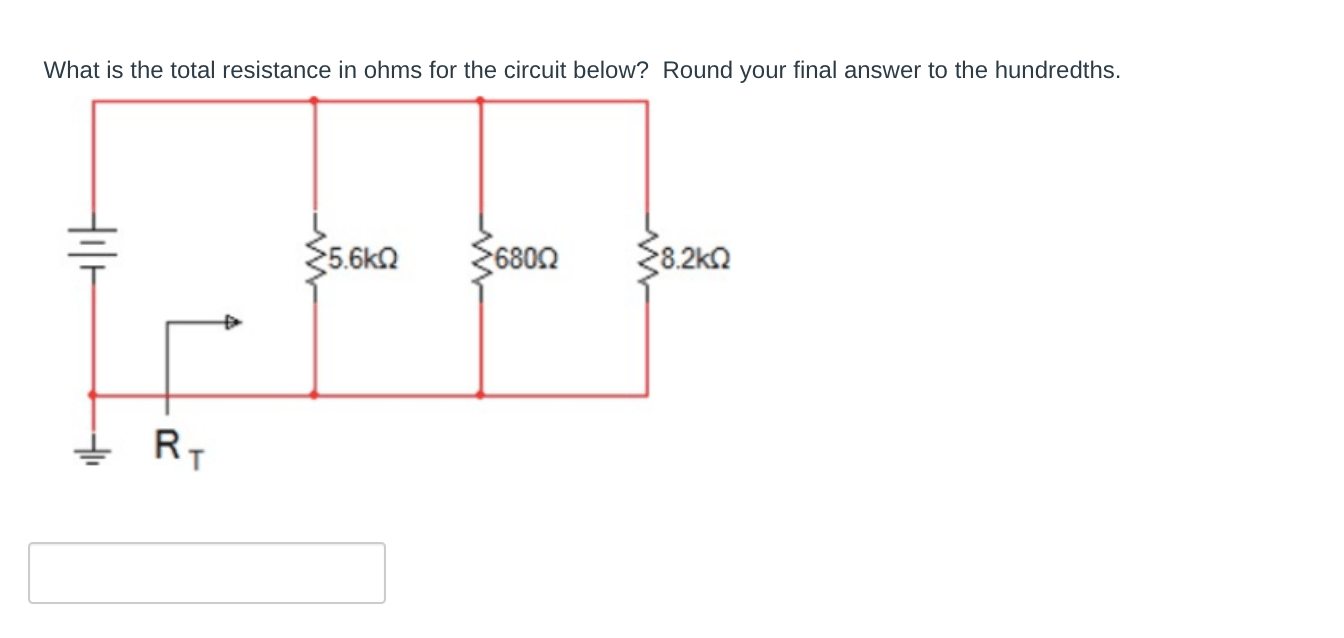This screenshot has height=638, width=1344.
Task: Click the 680Ω value label
Action: 526,260
